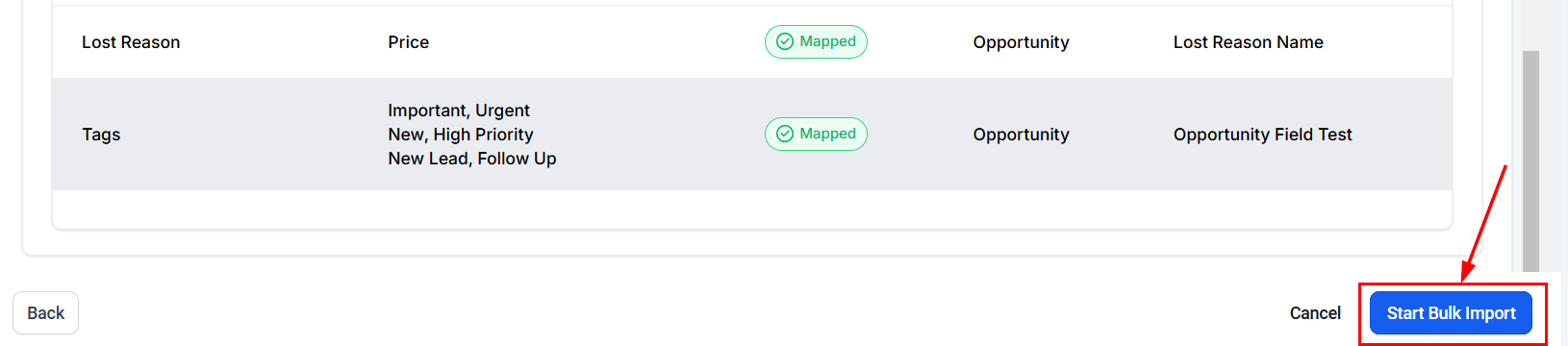Select the Tags field label
This screenshot has height=346, width=1568.
[101, 135]
